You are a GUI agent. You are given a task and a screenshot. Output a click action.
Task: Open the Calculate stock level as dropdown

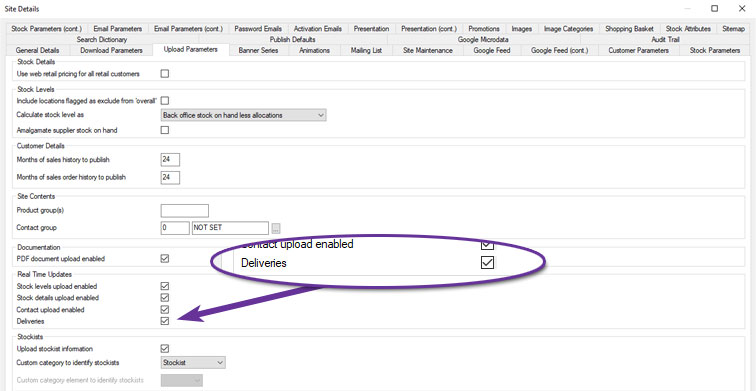click(243, 115)
